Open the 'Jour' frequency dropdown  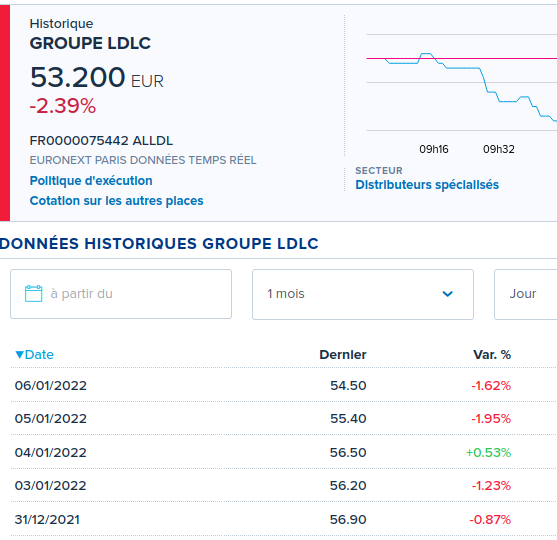tap(525, 294)
